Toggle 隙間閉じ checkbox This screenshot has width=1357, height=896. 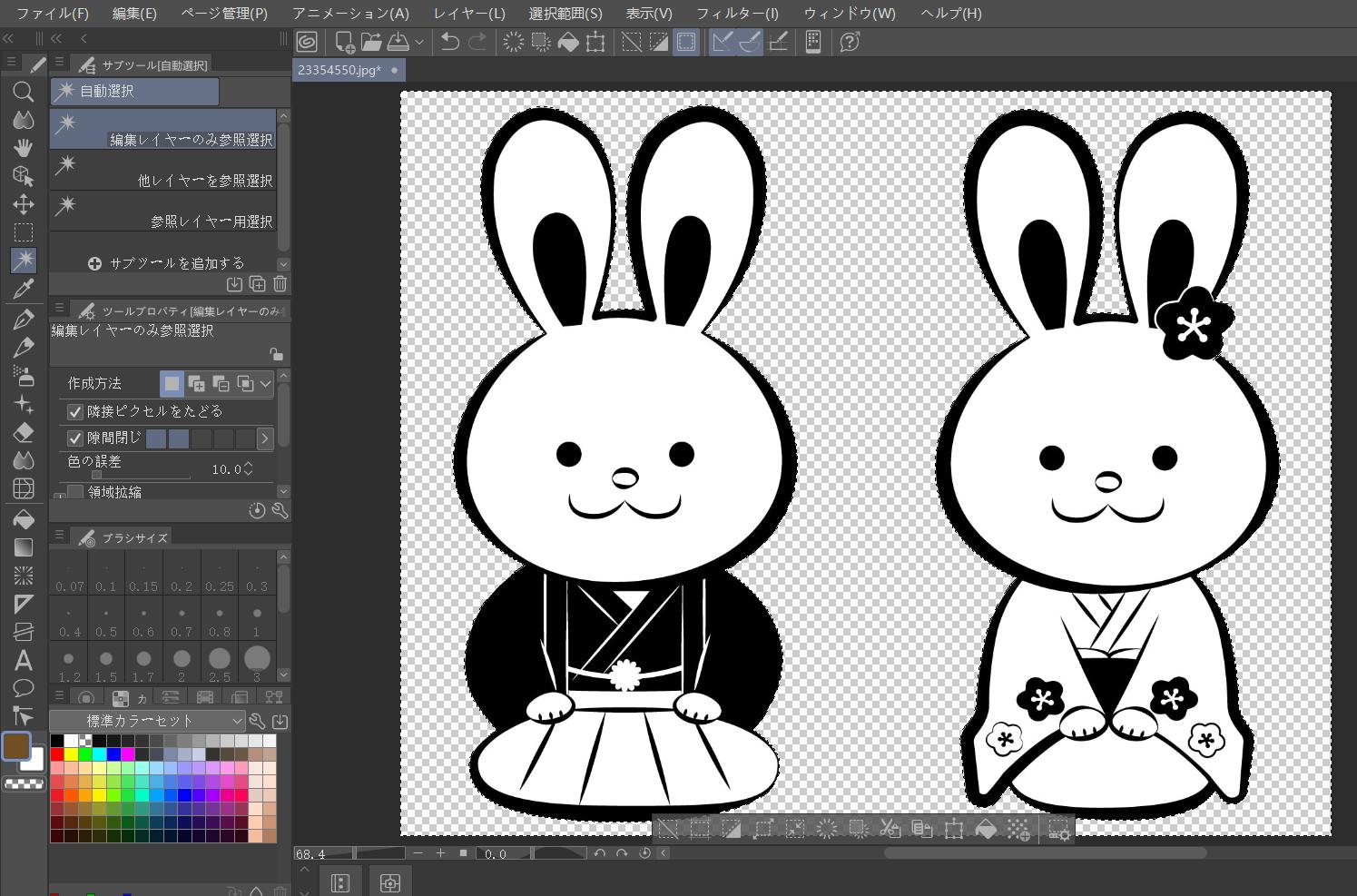tap(75, 438)
